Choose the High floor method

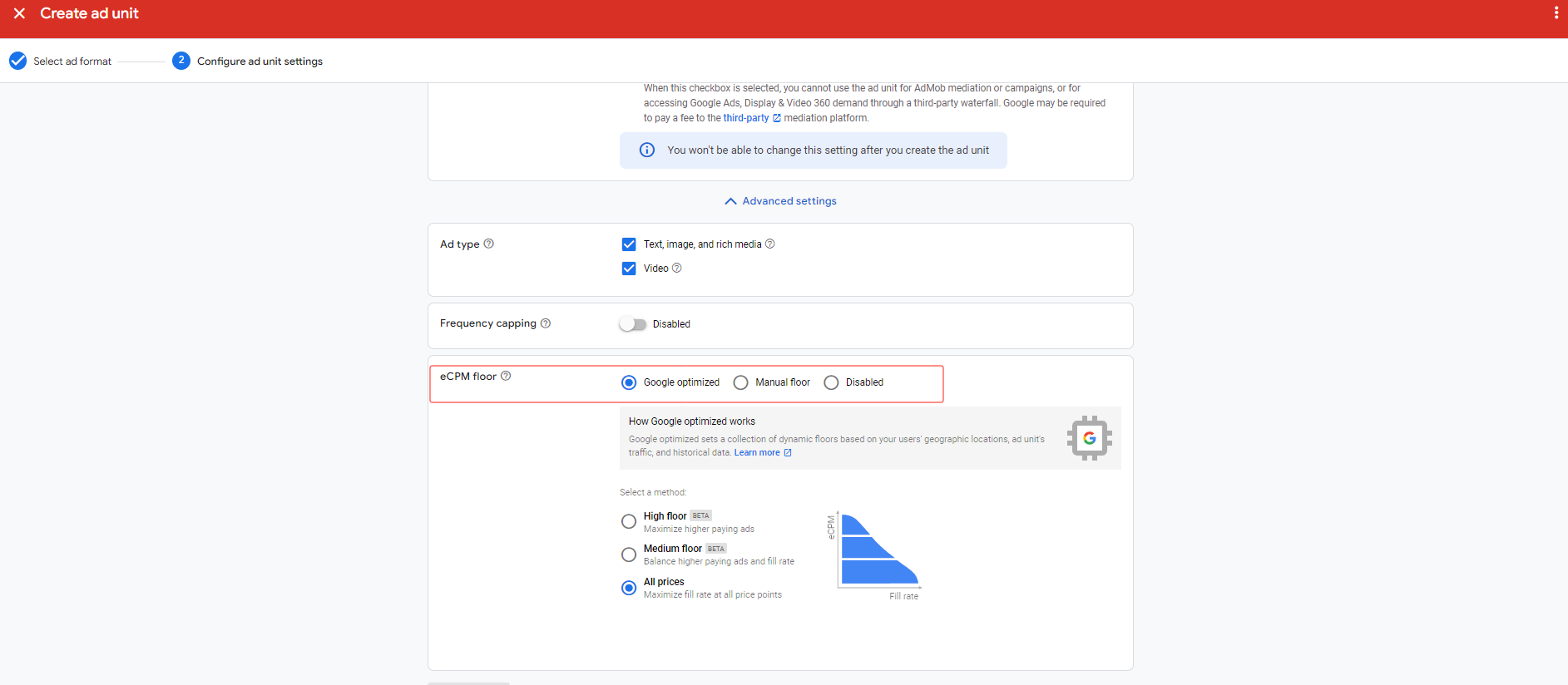(629, 521)
